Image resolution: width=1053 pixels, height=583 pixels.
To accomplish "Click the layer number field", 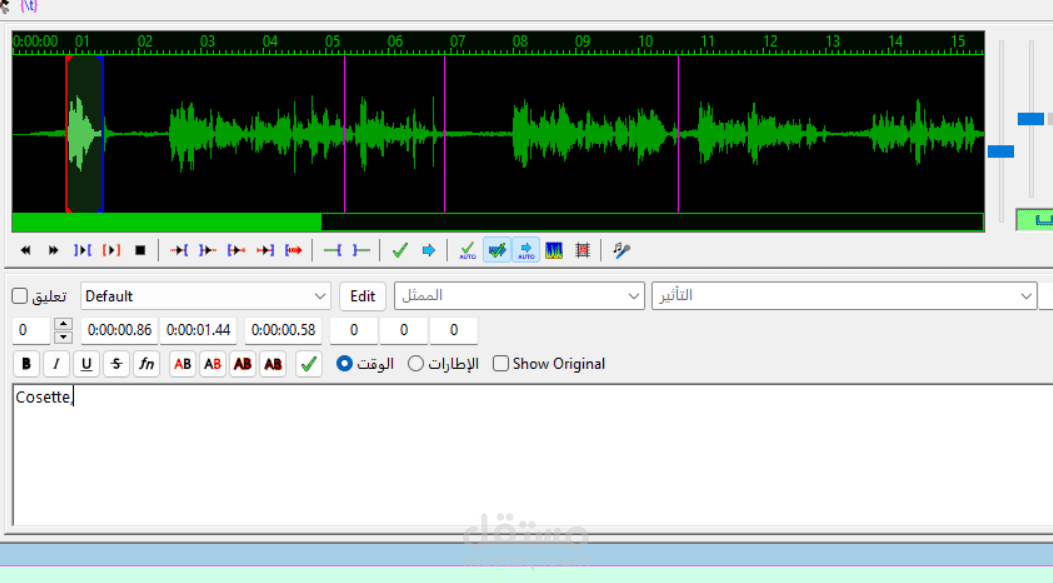I will (32, 330).
